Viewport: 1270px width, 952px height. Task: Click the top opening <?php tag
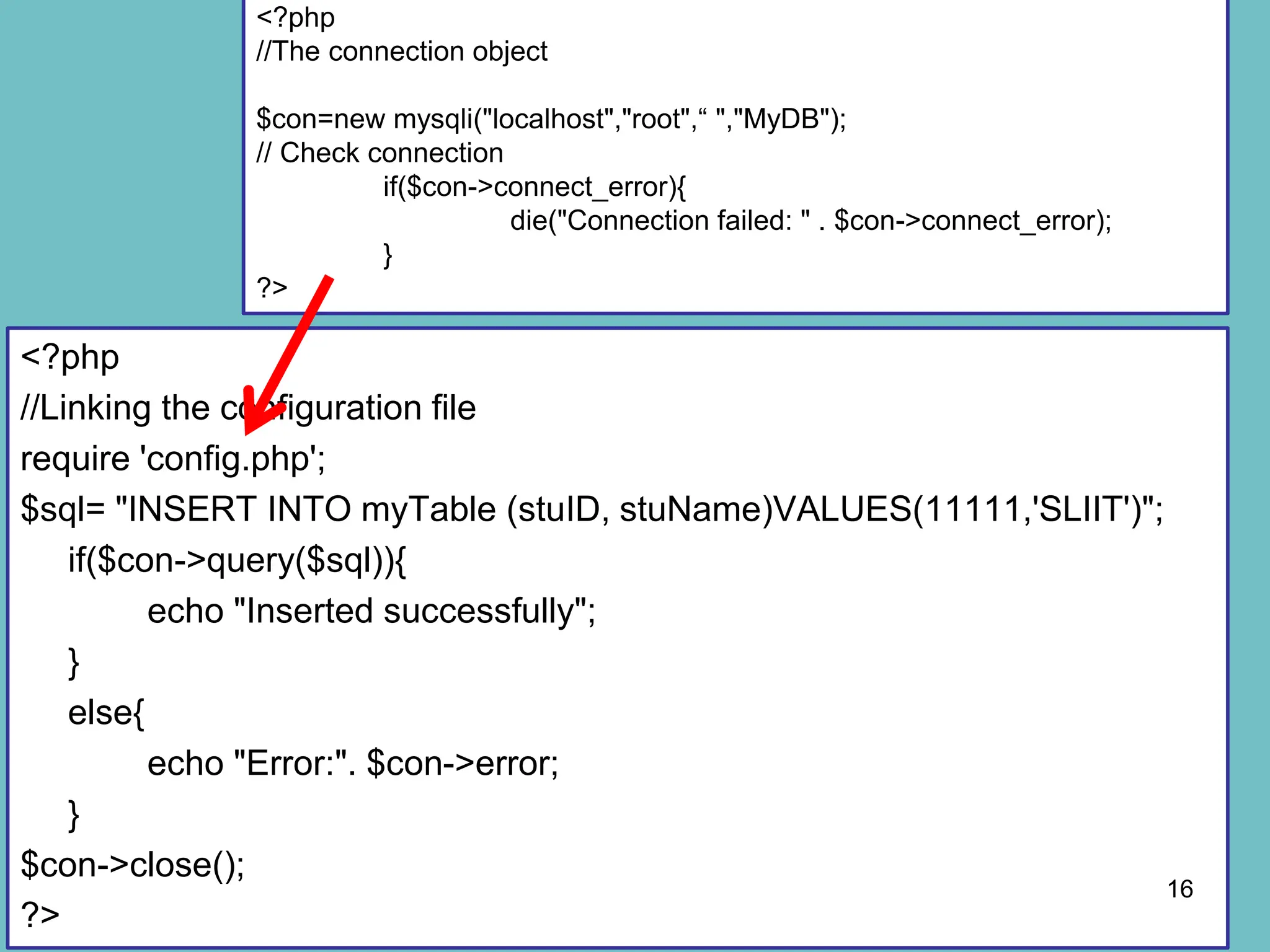[x=295, y=17]
